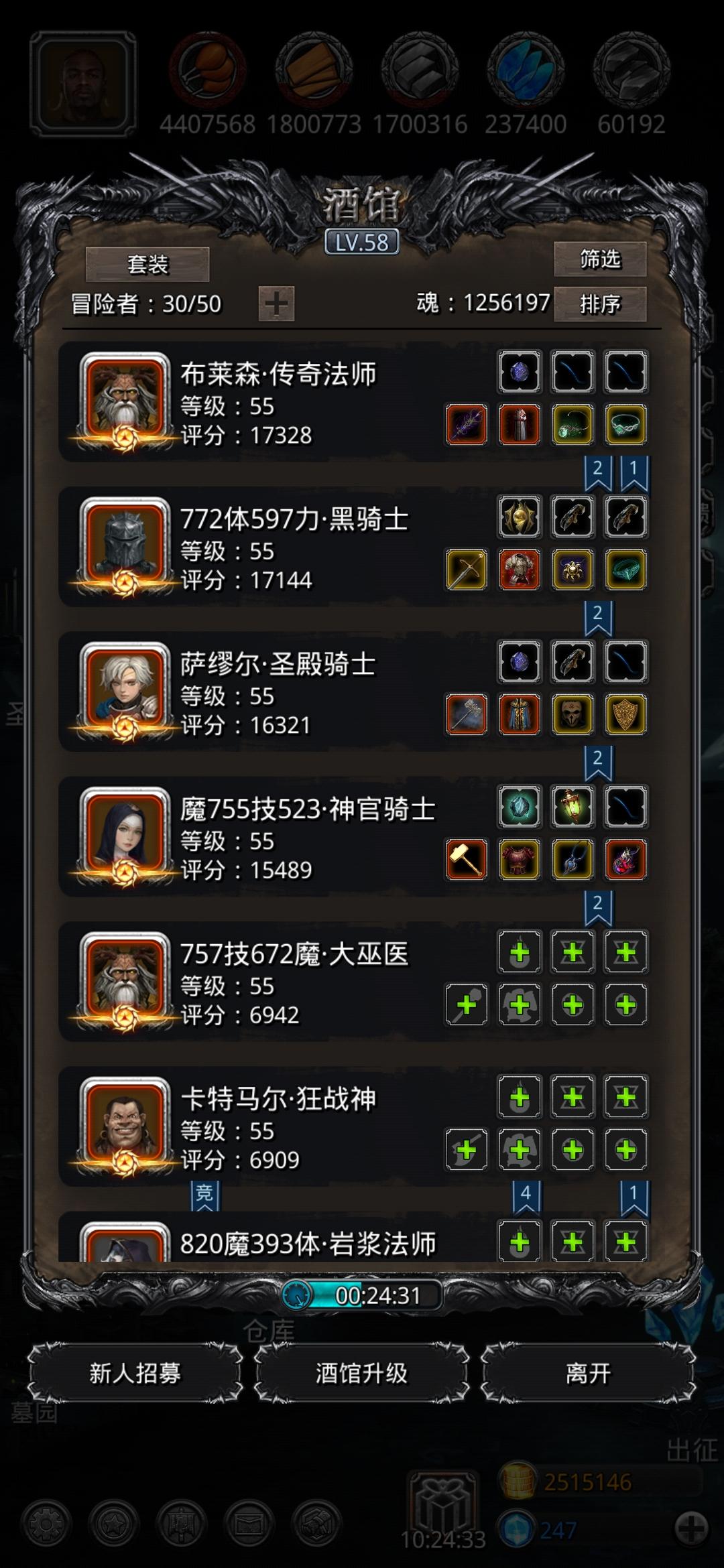Screen dimensions: 724x1568
Task: Open the 筛选 filter options
Action: pos(600,259)
